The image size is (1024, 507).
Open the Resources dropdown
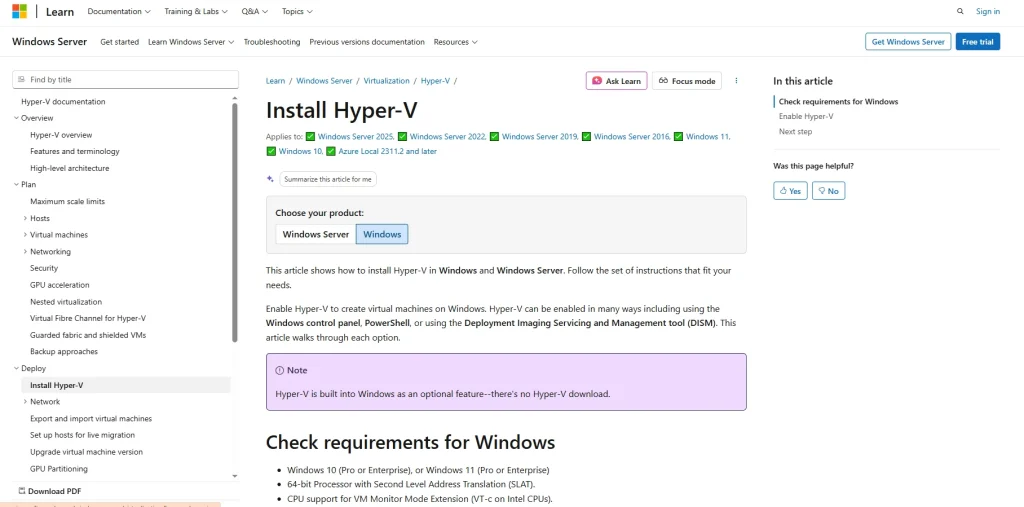456,42
